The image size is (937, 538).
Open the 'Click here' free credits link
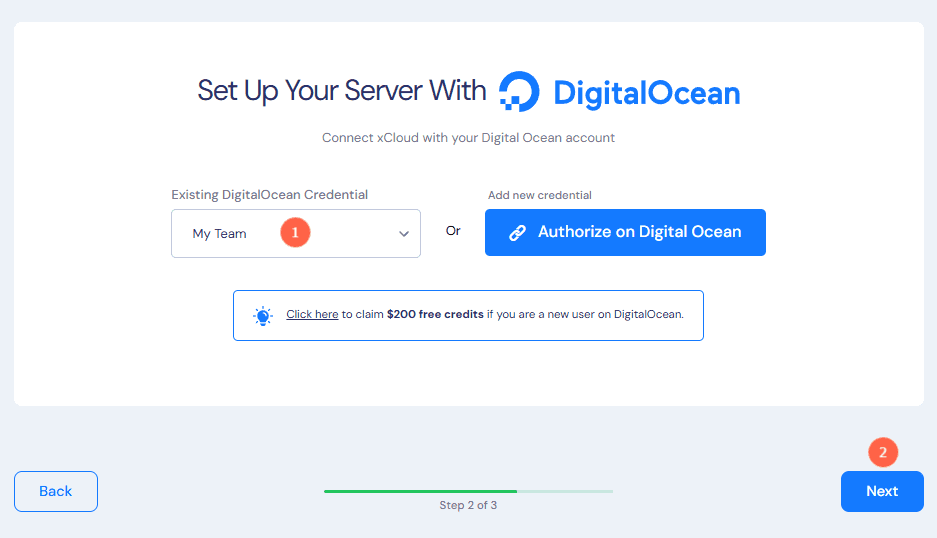312,314
